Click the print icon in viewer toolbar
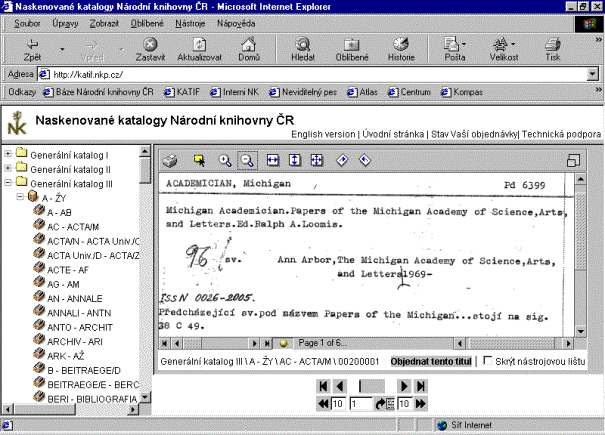The width and height of the screenshot is (605, 435). tap(170, 160)
